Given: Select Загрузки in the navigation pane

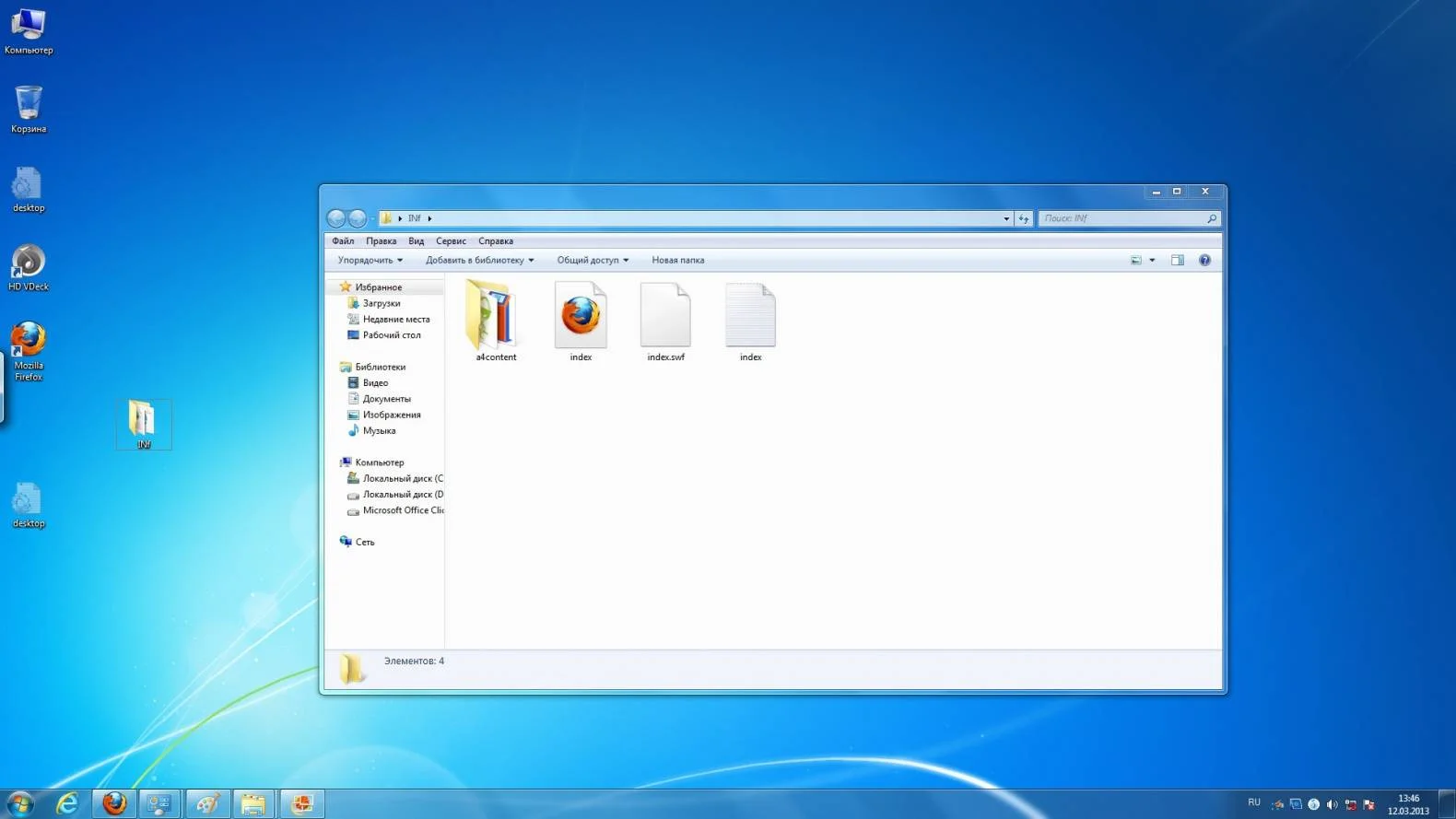Looking at the screenshot, I should (x=381, y=303).
